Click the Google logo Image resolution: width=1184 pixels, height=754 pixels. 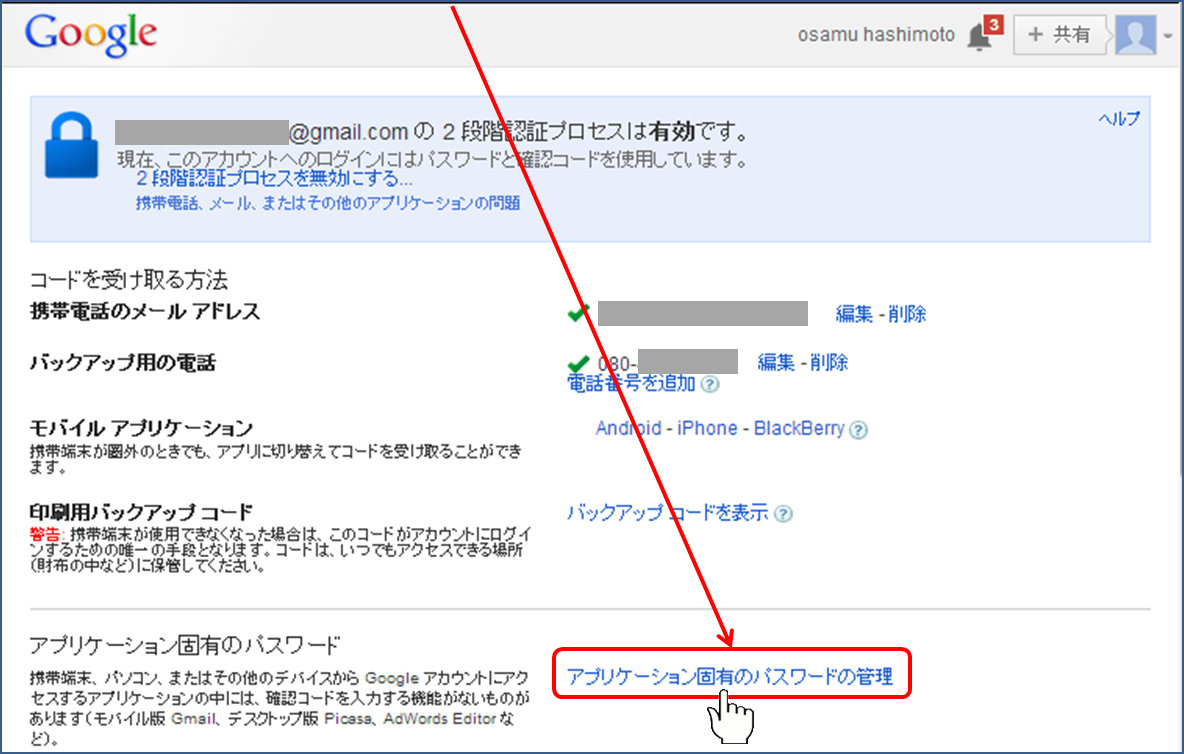click(91, 34)
